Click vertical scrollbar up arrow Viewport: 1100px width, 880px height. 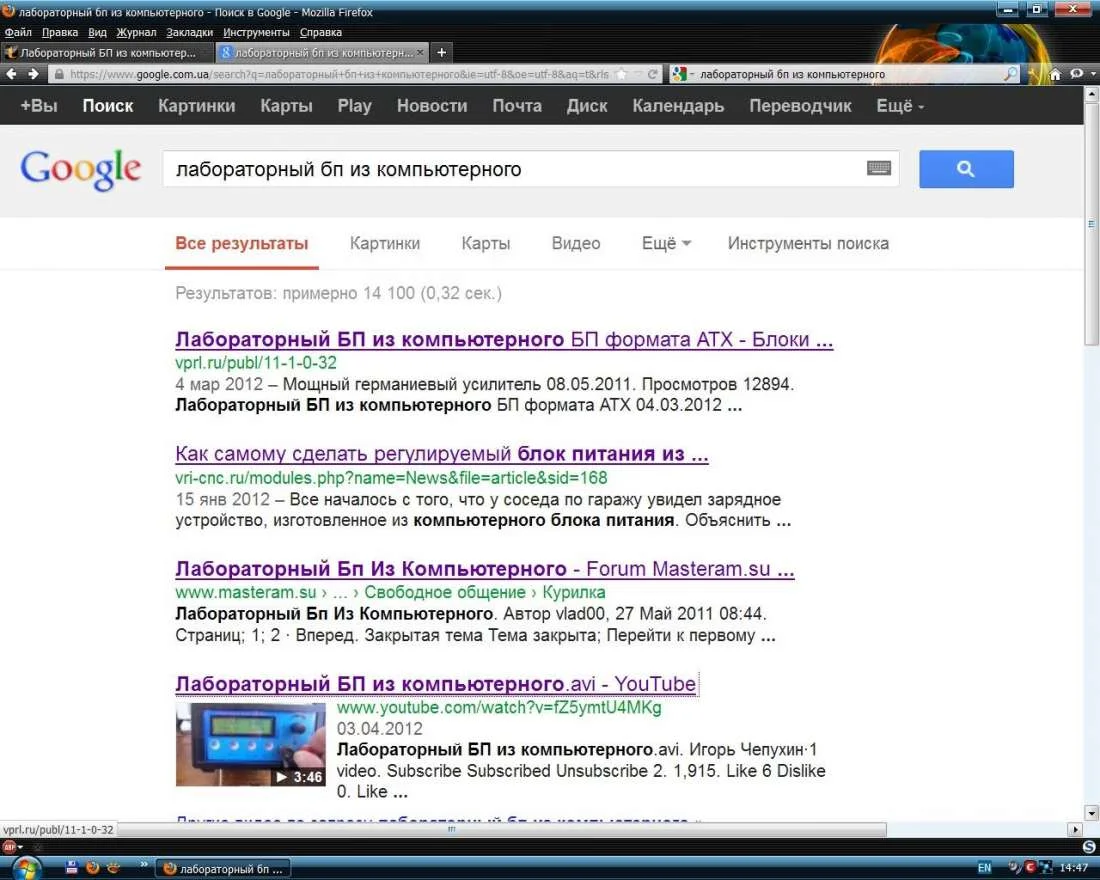[1092, 93]
